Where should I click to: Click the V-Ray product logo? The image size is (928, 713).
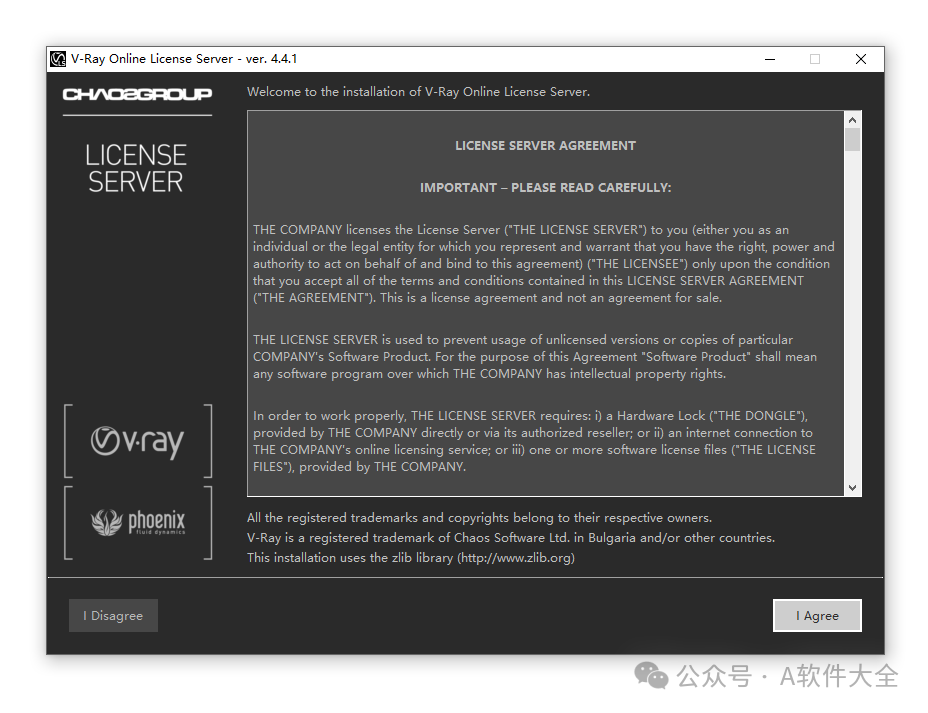point(137,441)
